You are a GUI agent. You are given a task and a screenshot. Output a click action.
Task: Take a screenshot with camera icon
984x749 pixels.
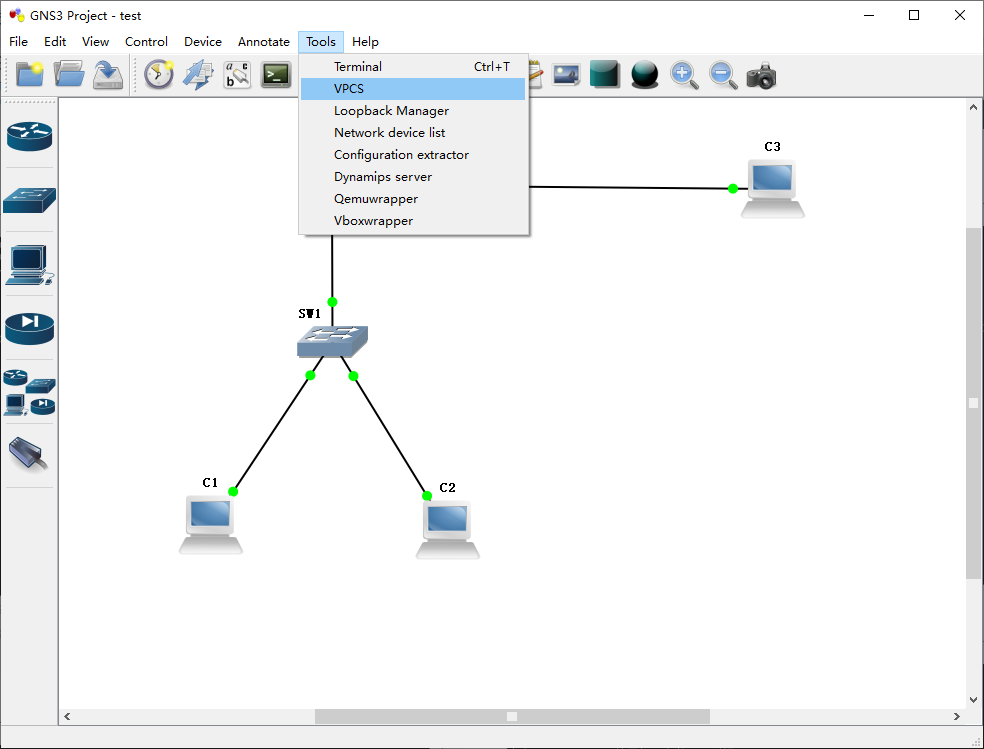tap(761, 76)
